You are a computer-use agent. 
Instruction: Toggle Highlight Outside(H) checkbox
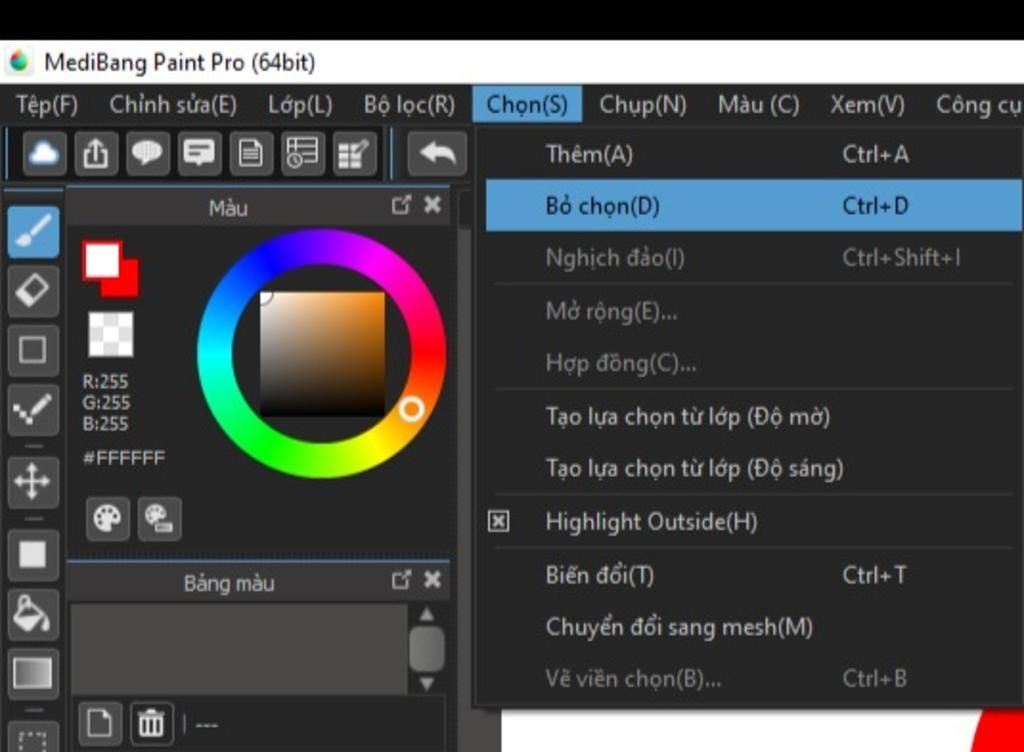point(498,522)
